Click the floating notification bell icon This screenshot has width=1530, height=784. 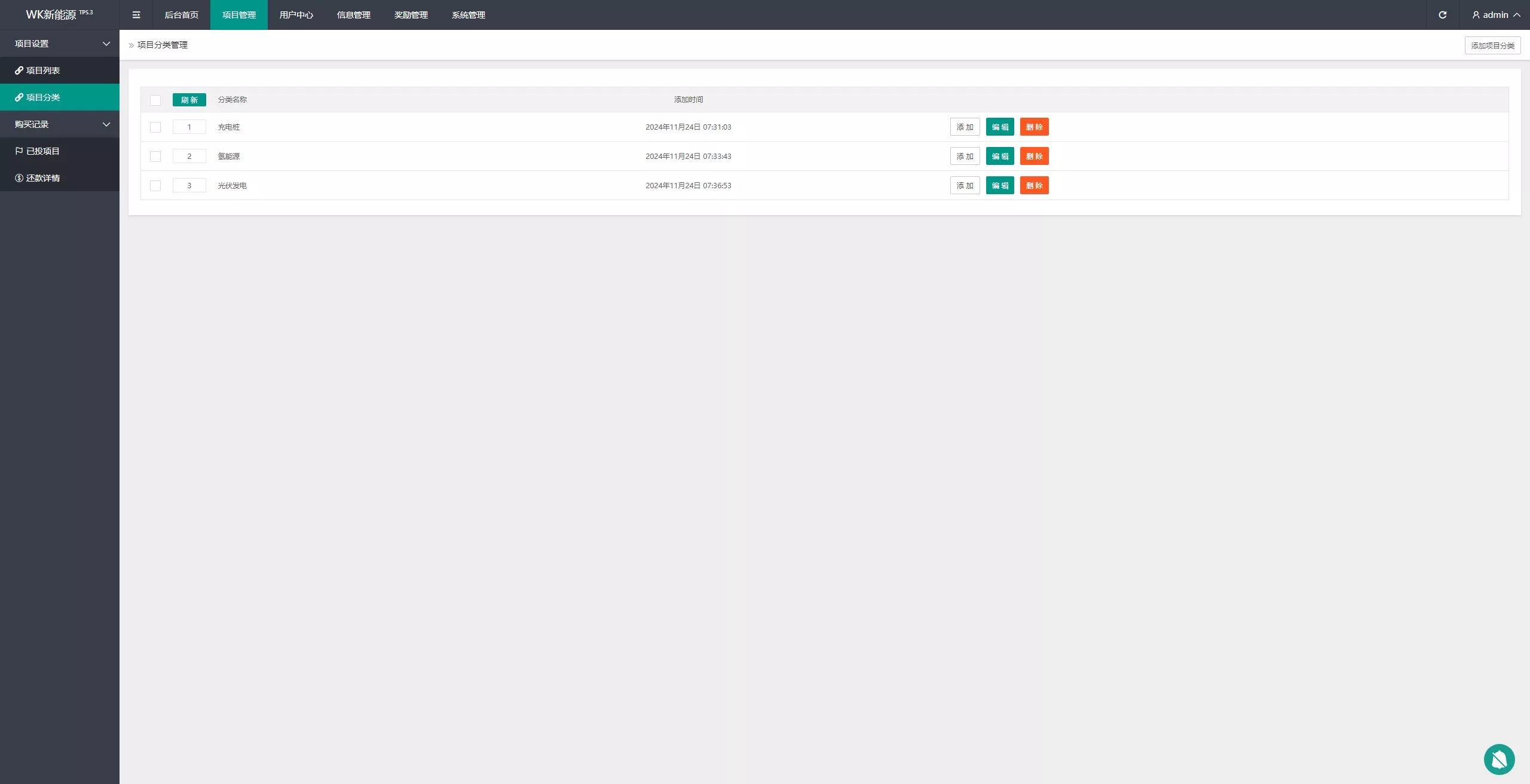pyautogui.click(x=1499, y=759)
